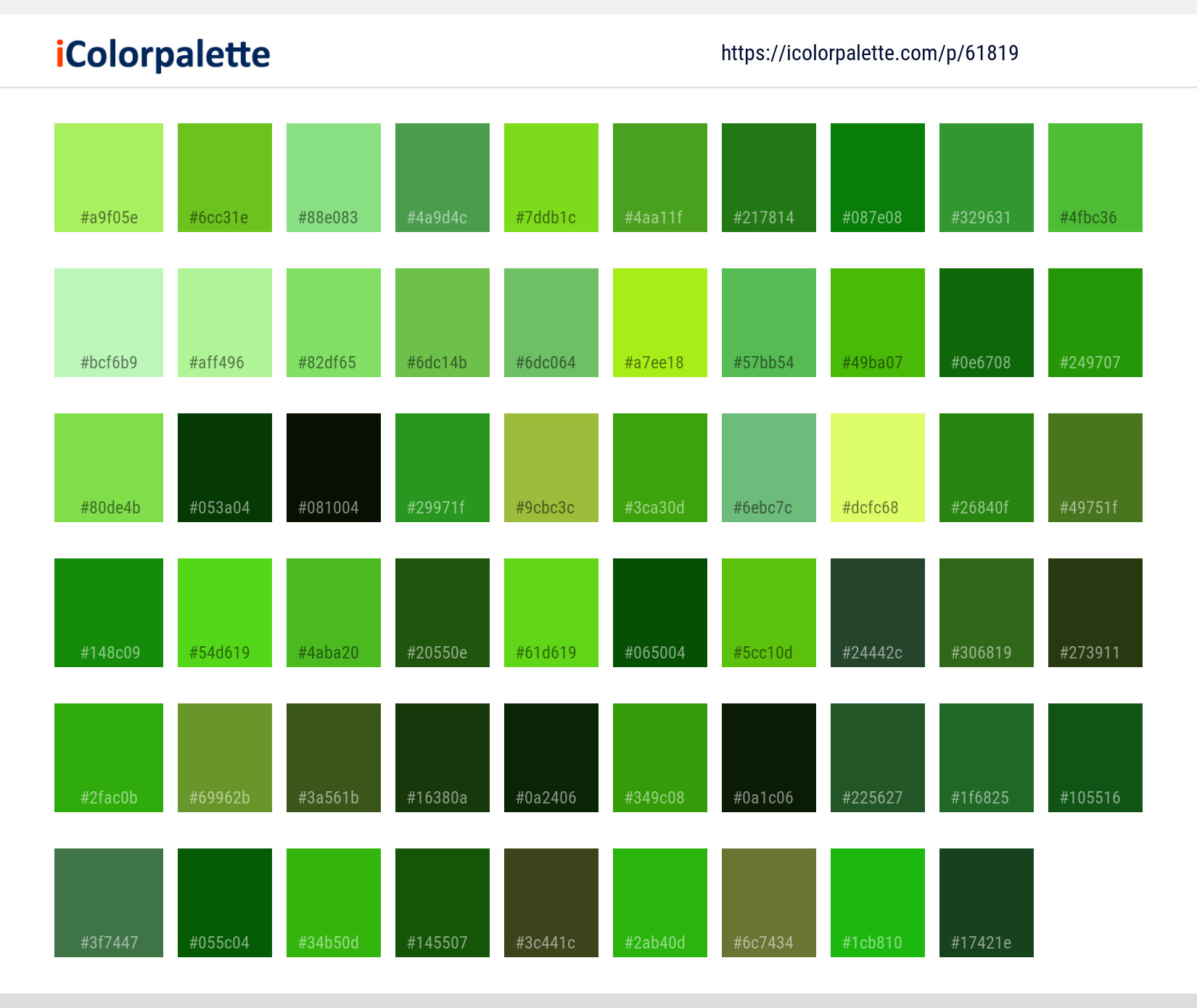Choose the #4a9d4c swatch
Screen dimensions: 1197x1008
pos(443,178)
